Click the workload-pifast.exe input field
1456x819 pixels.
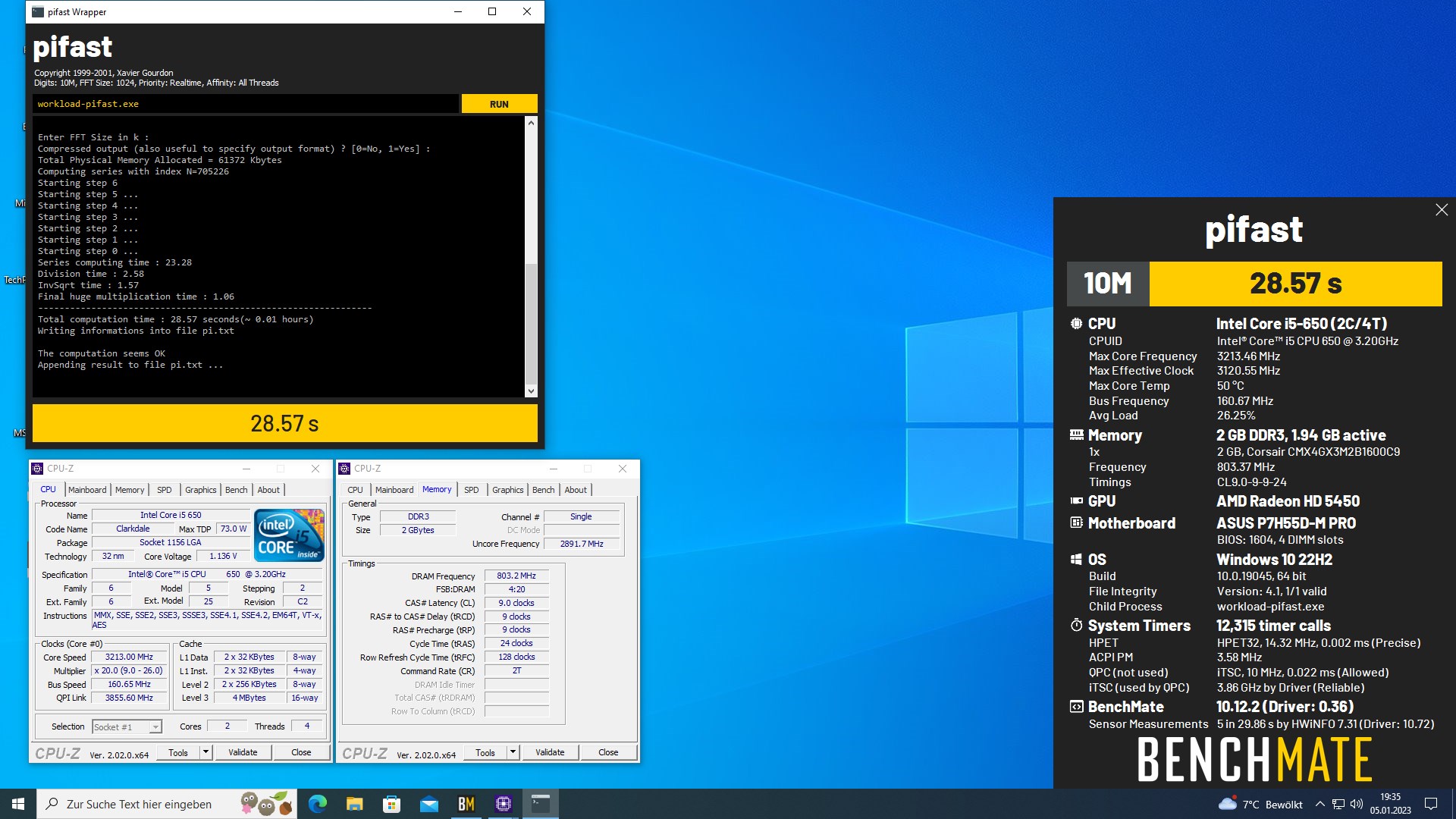click(246, 104)
